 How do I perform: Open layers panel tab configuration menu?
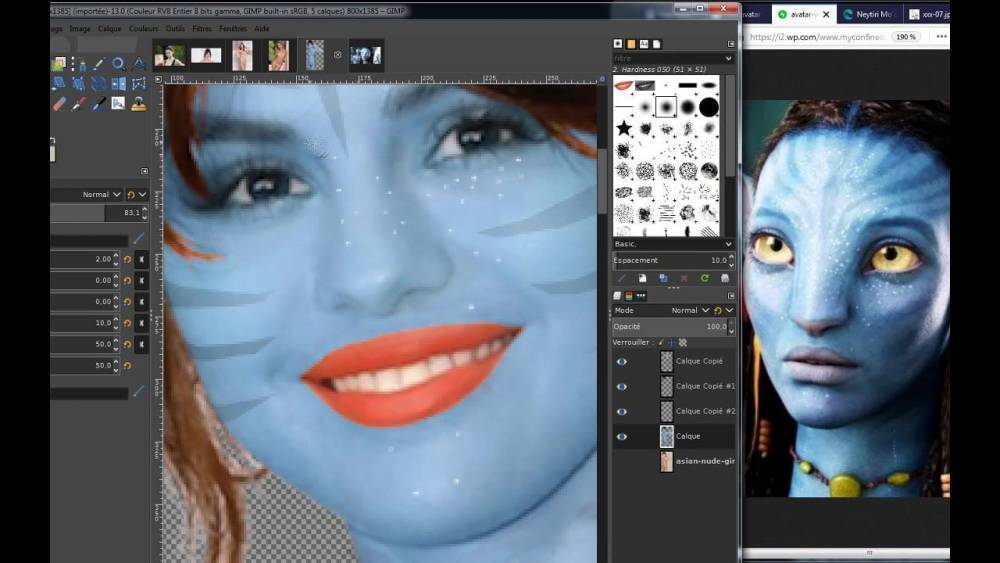coord(731,296)
